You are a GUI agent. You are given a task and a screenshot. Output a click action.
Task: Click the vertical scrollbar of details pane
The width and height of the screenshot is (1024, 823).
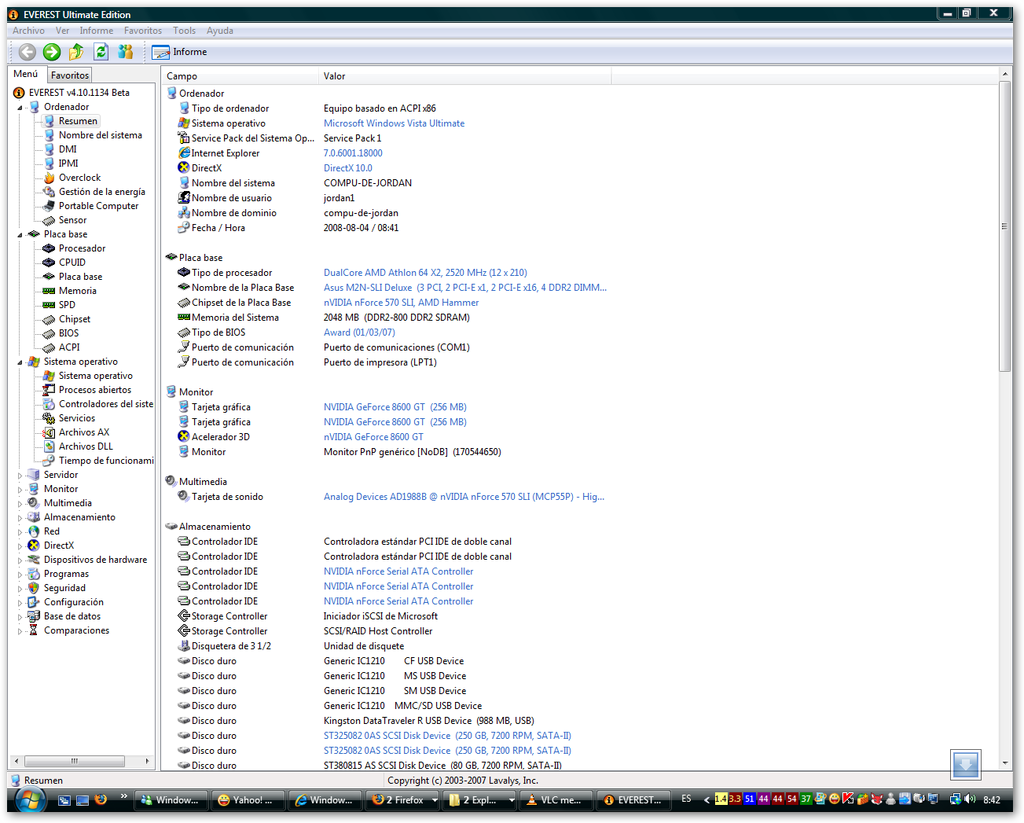pyautogui.click(x=1005, y=227)
